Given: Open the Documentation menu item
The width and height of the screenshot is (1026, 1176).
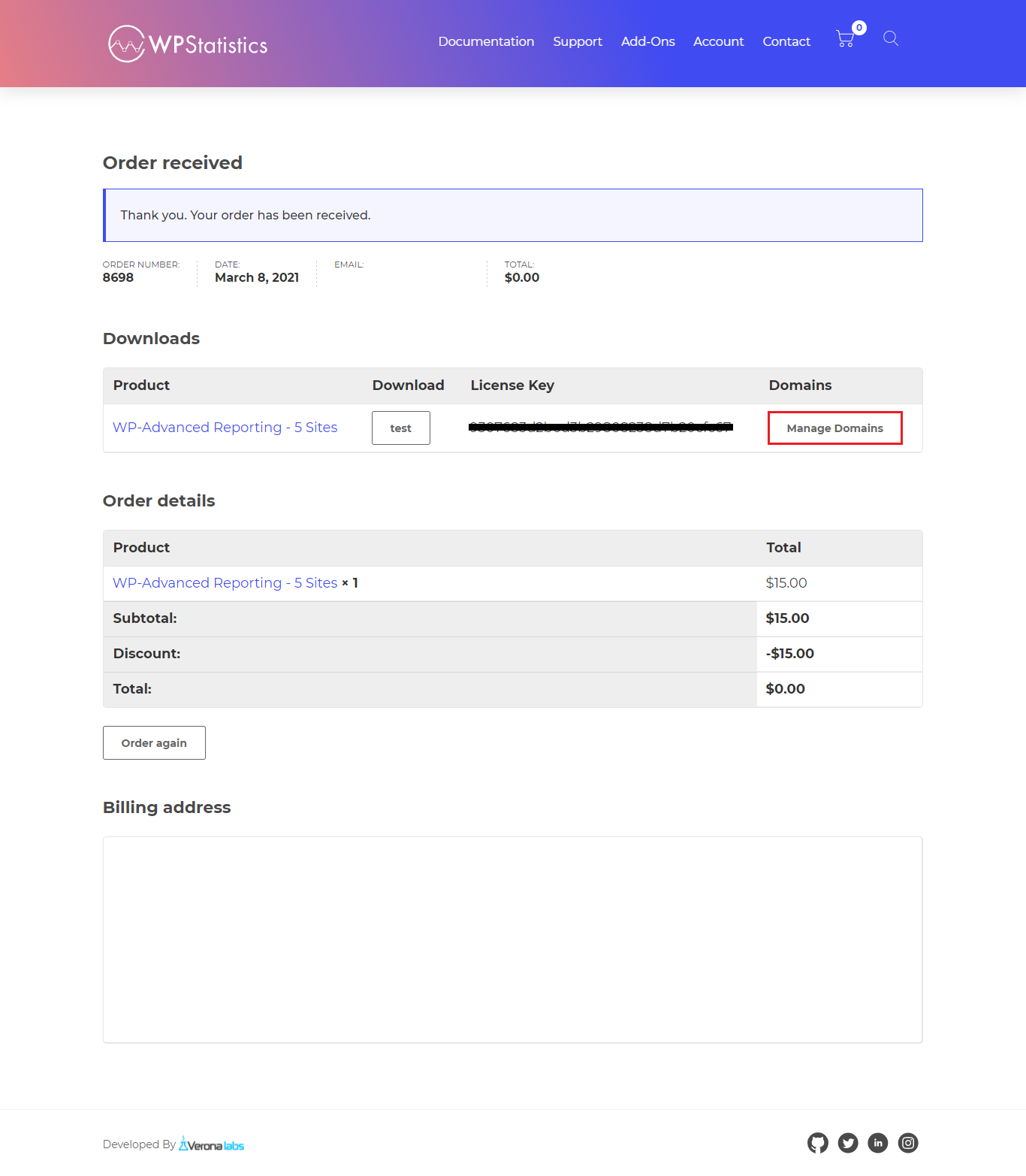Looking at the screenshot, I should [x=486, y=41].
